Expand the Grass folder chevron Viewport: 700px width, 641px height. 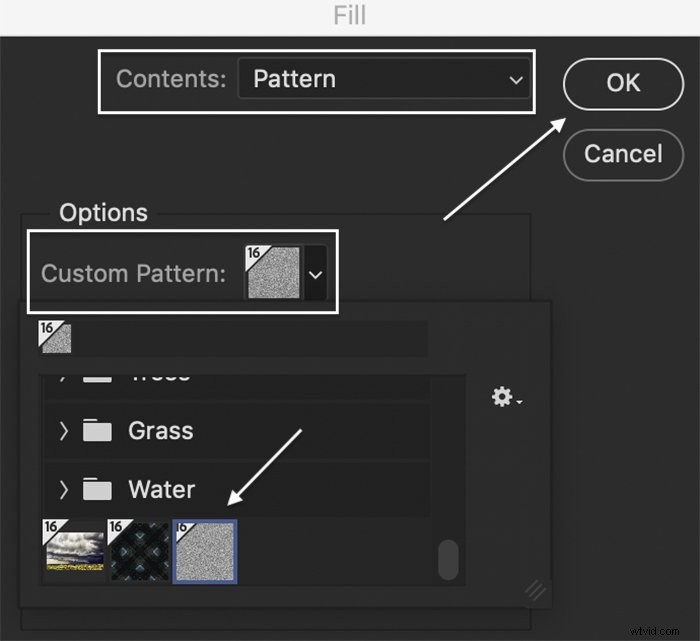(x=63, y=431)
